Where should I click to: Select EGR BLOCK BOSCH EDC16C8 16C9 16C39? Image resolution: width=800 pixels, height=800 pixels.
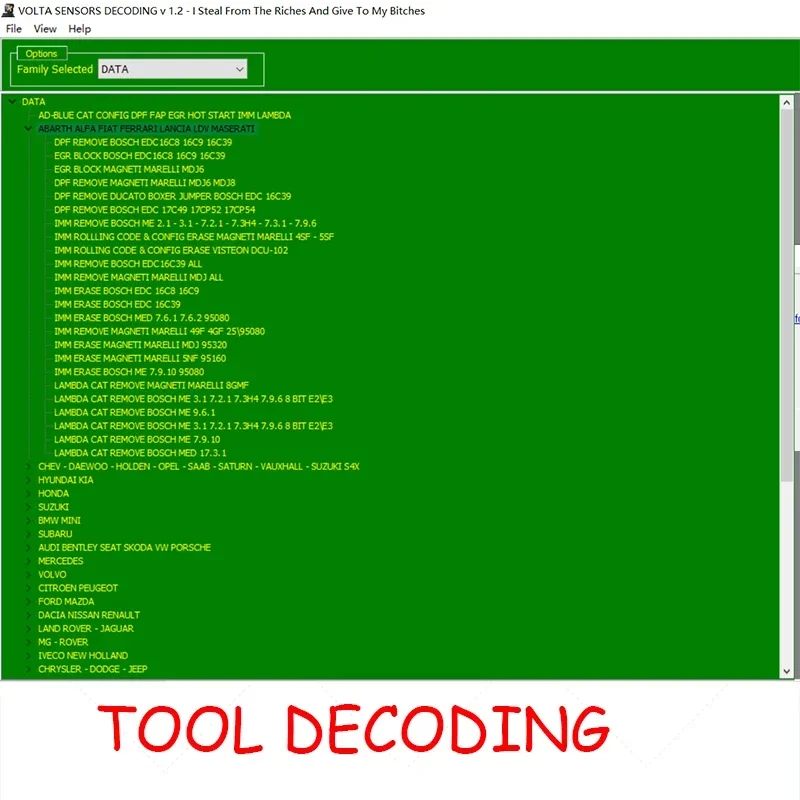[x=139, y=156]
